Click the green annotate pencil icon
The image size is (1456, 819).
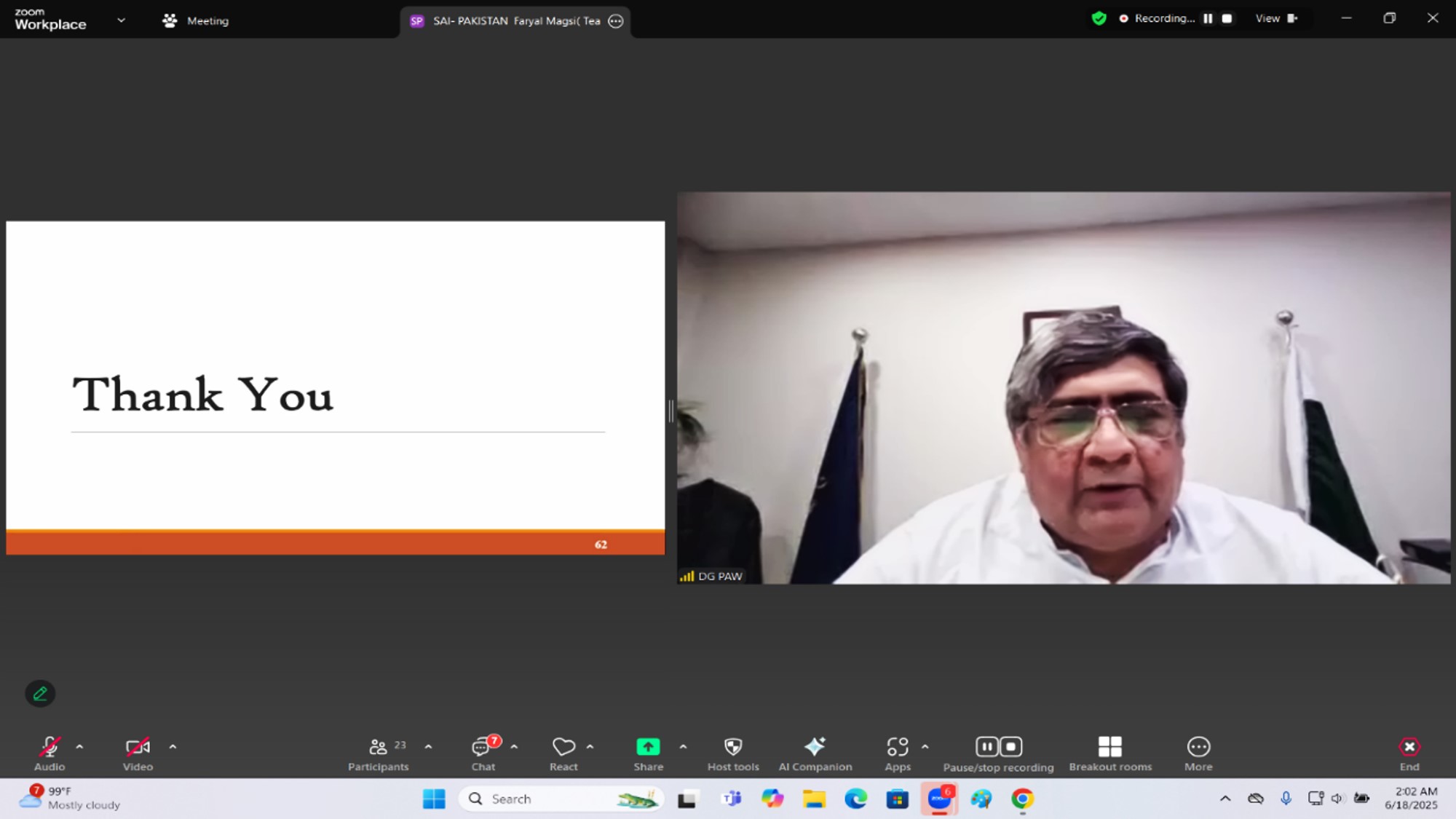[x=40, y=694]
